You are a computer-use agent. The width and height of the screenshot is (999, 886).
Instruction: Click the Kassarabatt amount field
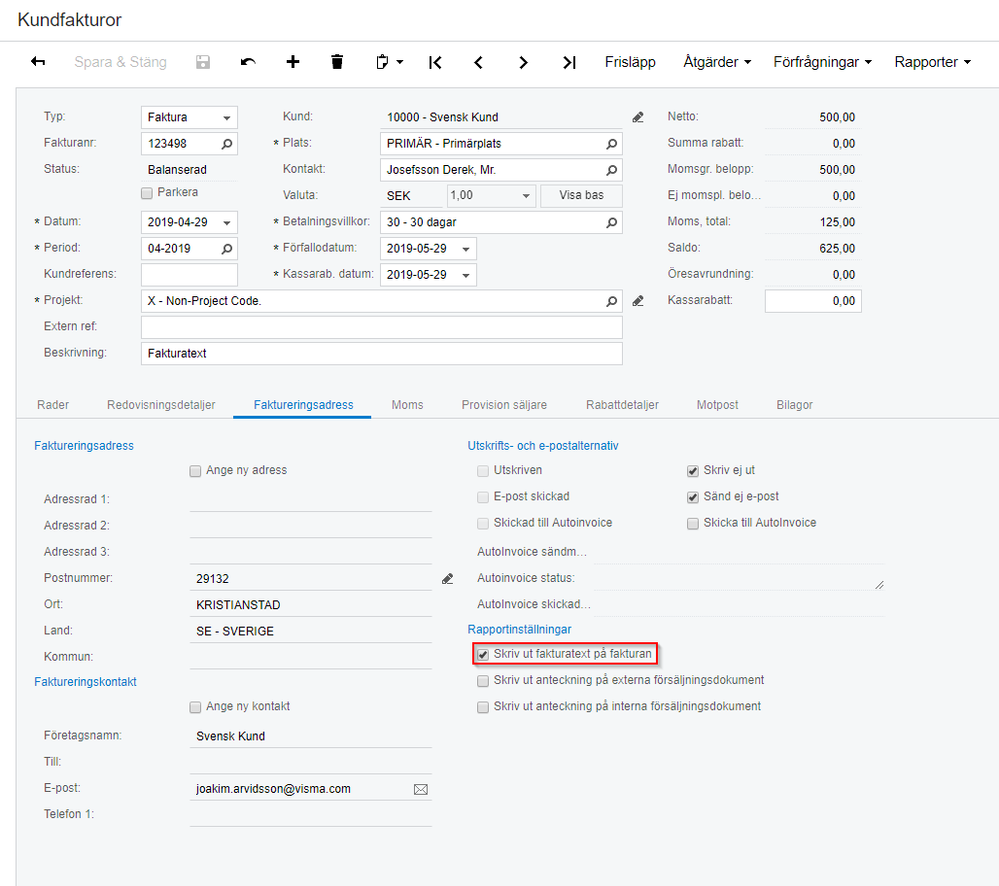pos(813,301)
